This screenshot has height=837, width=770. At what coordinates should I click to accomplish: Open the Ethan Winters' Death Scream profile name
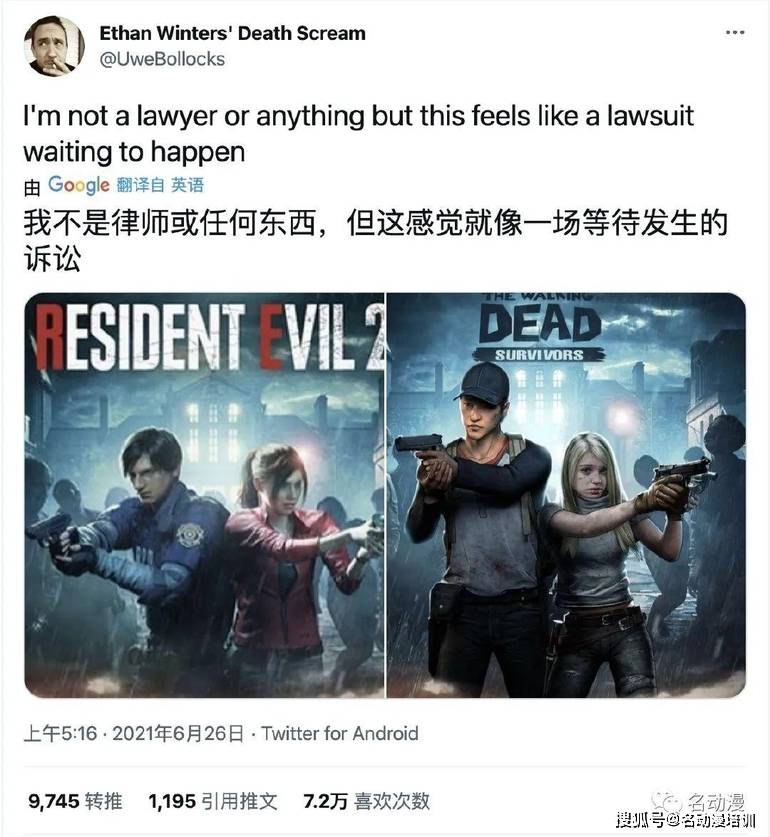click(x=232, y=33)
